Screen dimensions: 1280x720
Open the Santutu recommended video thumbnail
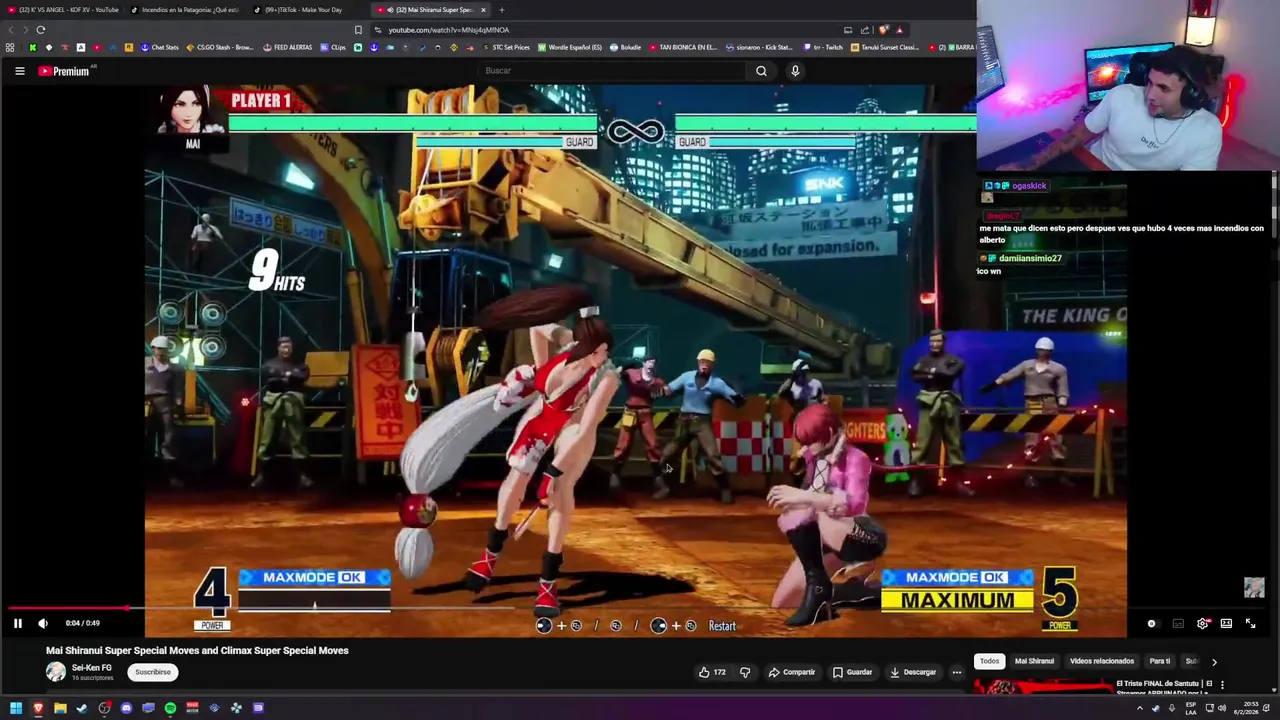pyautogui.click(x=1043, y=687)
